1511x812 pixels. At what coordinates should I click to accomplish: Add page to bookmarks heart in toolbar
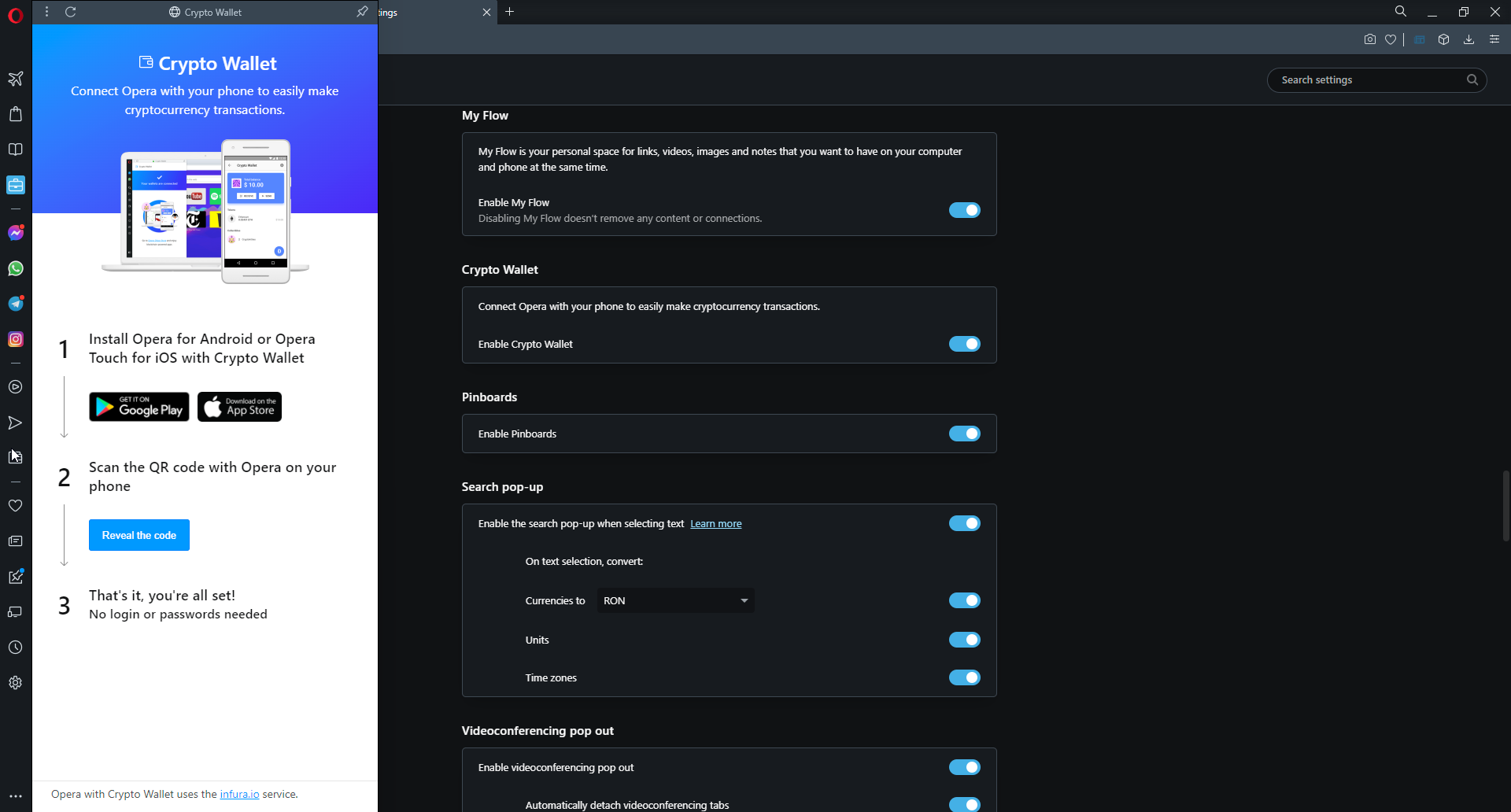coord(1391,39)
